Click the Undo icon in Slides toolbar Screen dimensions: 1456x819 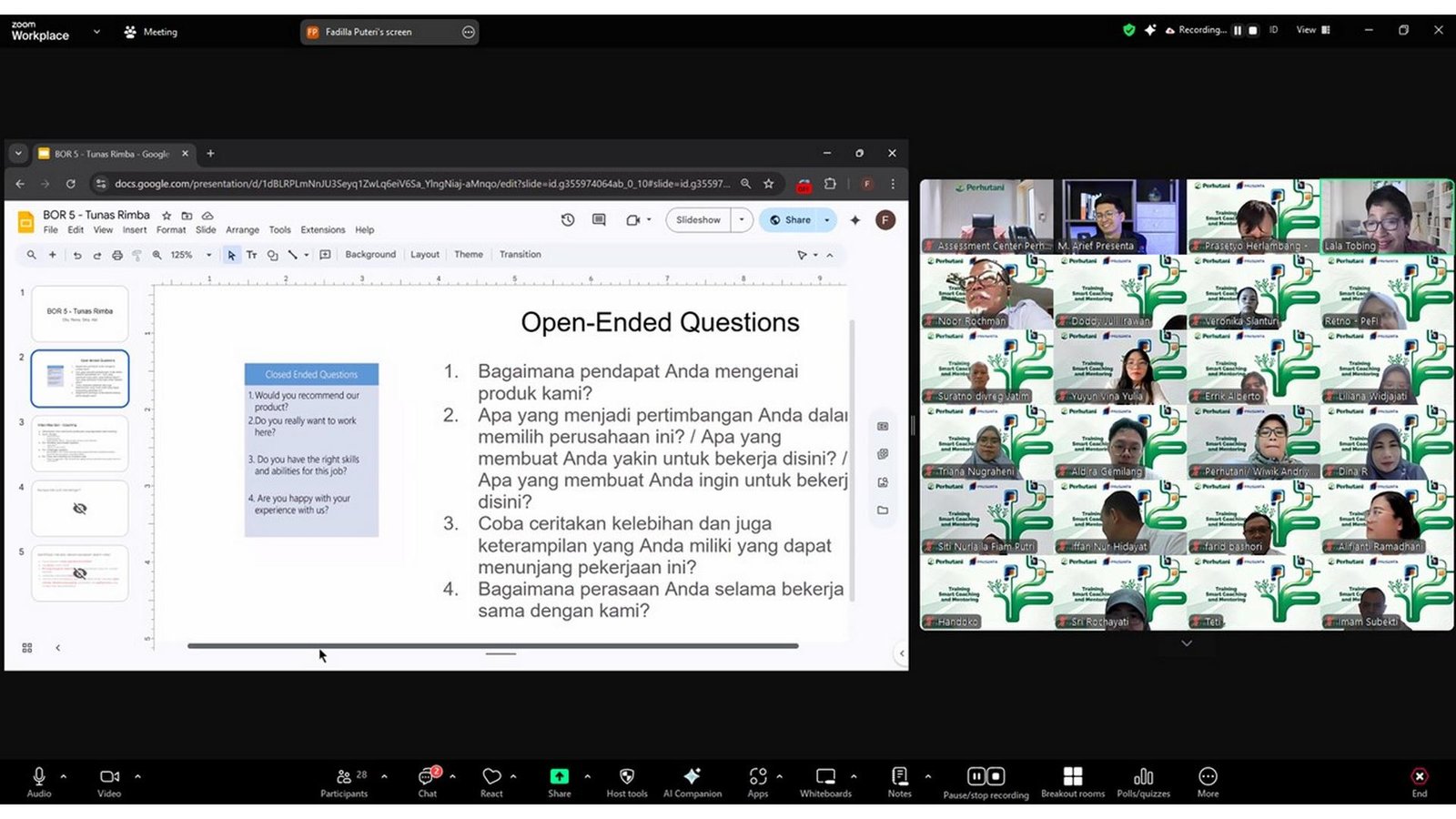coord(77,256)
